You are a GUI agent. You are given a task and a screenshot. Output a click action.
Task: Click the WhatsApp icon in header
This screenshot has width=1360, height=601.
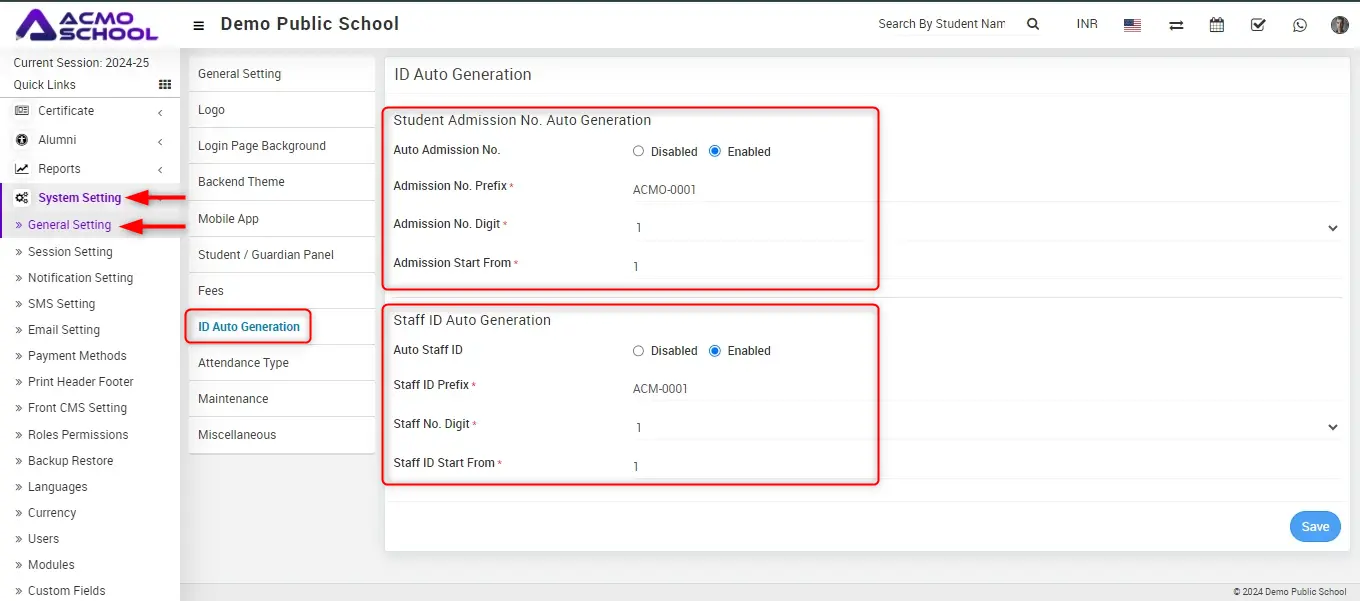coord(1299,25)
